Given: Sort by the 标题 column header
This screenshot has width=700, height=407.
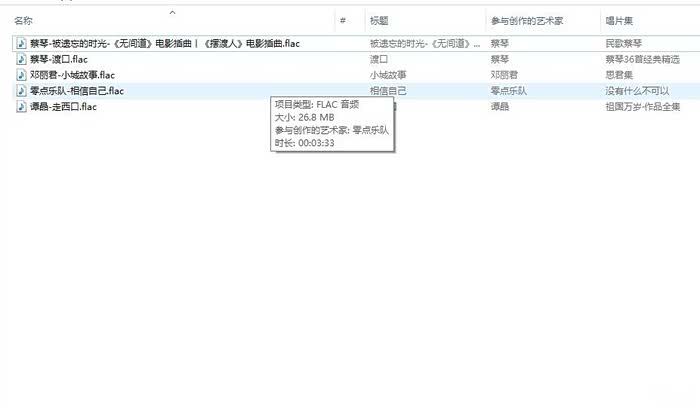Looking at the screenshot, I should (379, 21).
